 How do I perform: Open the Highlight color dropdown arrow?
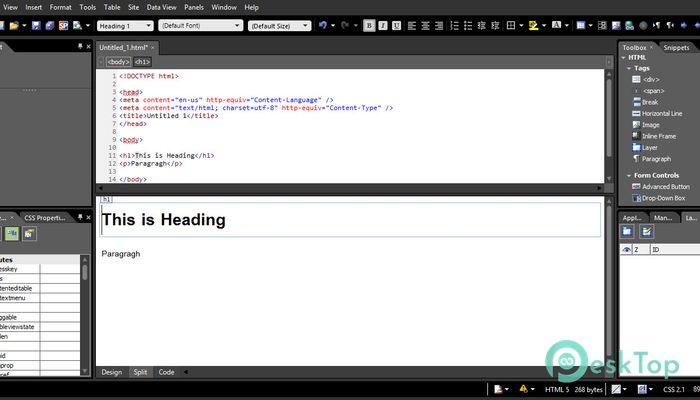tap(544, 26)
